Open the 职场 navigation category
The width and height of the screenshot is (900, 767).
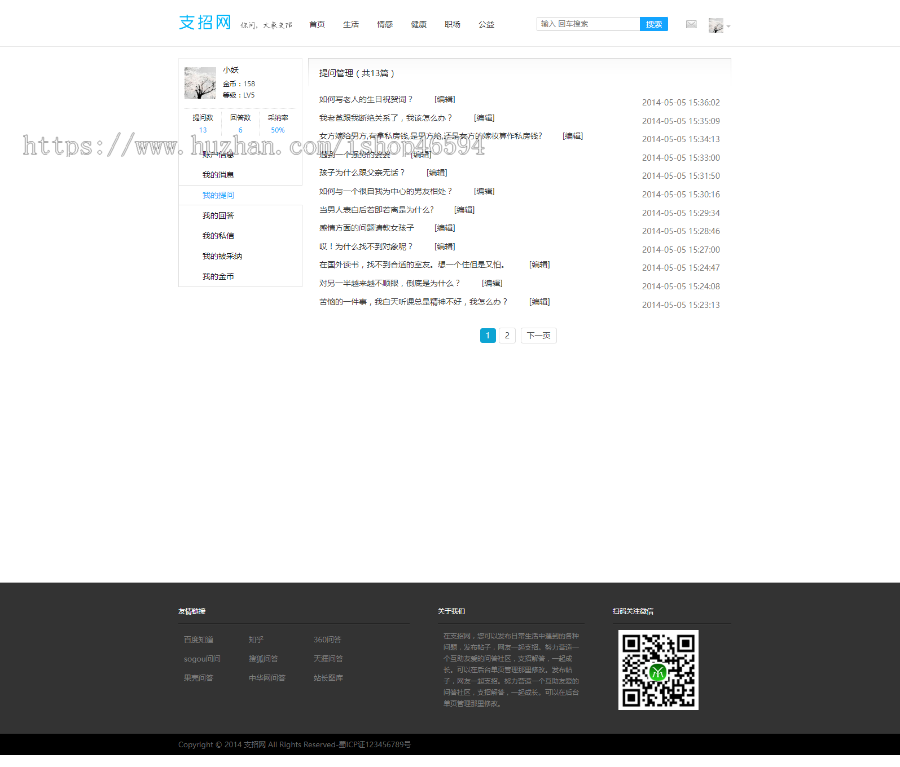click(452, 25)
